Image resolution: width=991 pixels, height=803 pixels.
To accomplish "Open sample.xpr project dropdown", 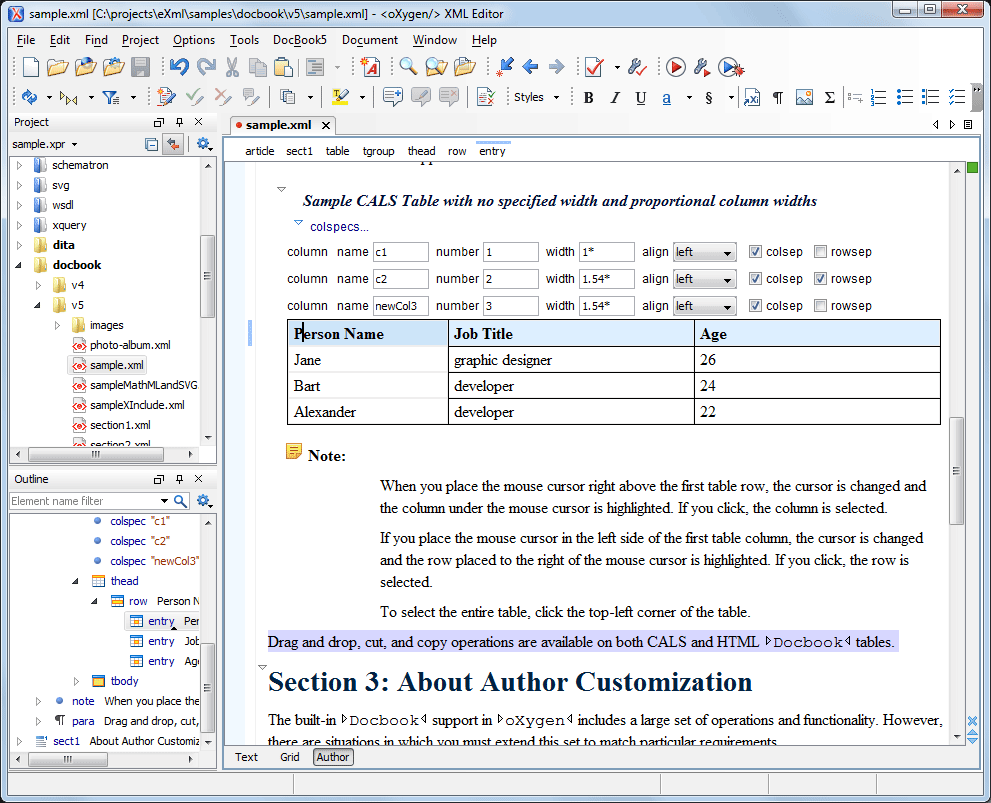I will 45,144.
